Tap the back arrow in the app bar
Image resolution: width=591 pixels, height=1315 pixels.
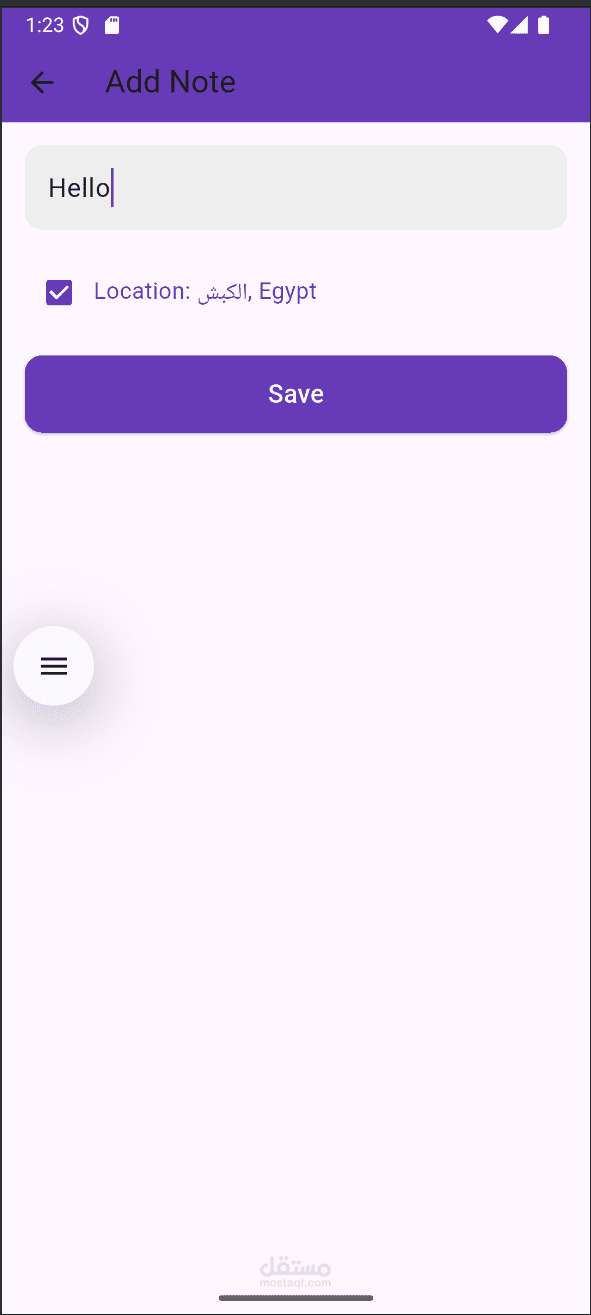coord(42,82)
